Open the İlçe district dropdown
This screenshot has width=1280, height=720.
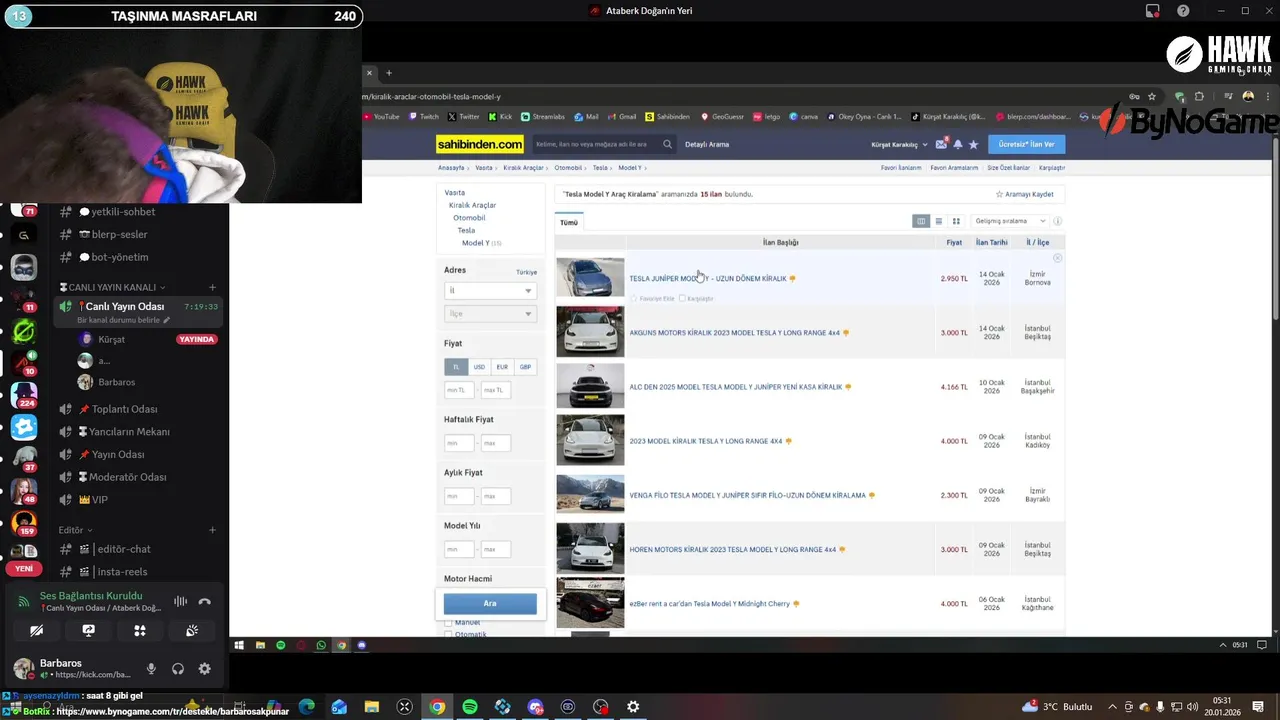490,314
